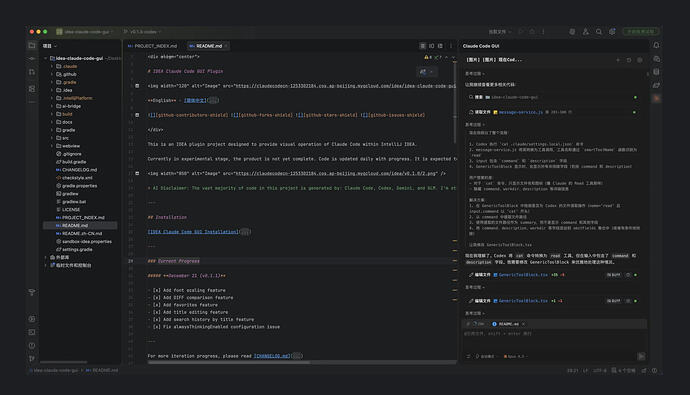The image size is (690, 395).
Task: Open the Structure tool window icon
Action: 32,89
